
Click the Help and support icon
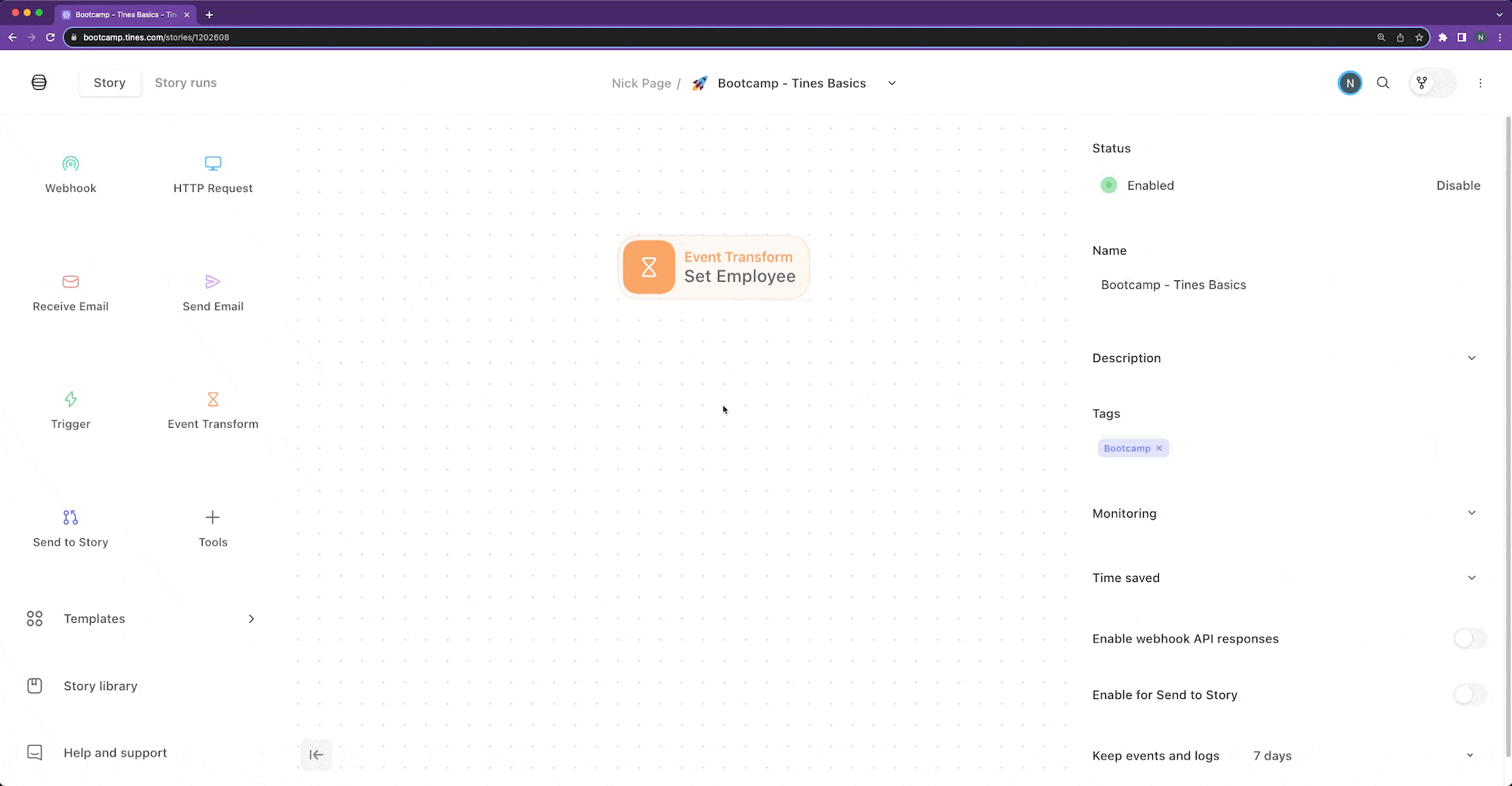(35, 753)
